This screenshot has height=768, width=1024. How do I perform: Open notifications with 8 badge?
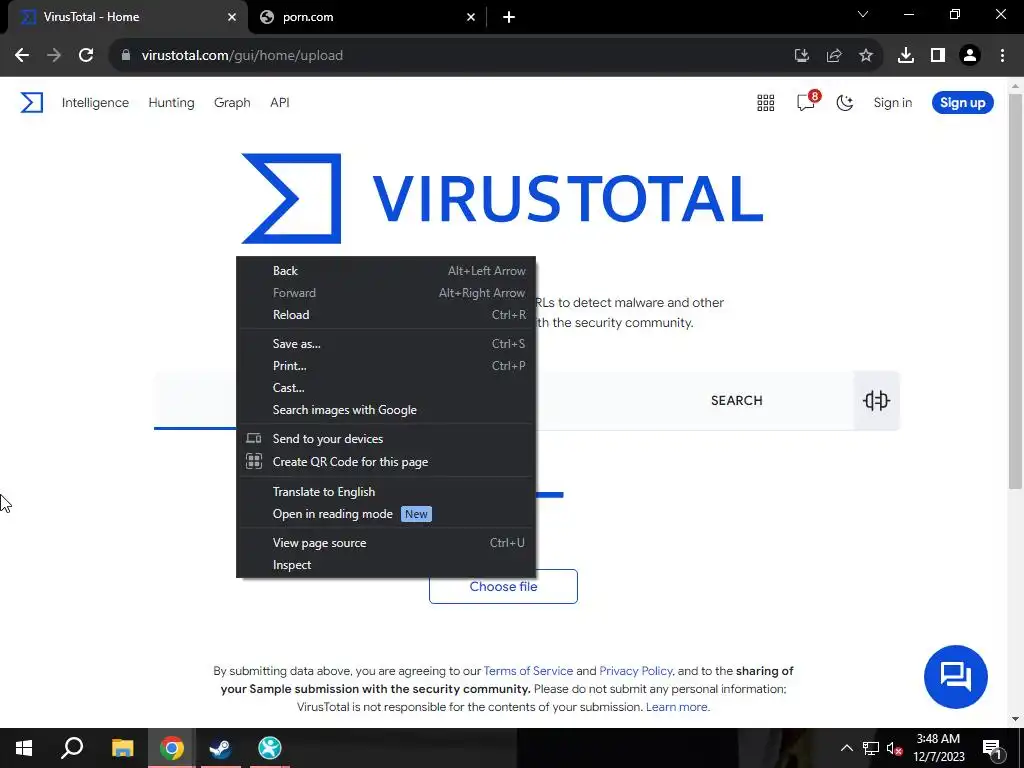point(807,101)
